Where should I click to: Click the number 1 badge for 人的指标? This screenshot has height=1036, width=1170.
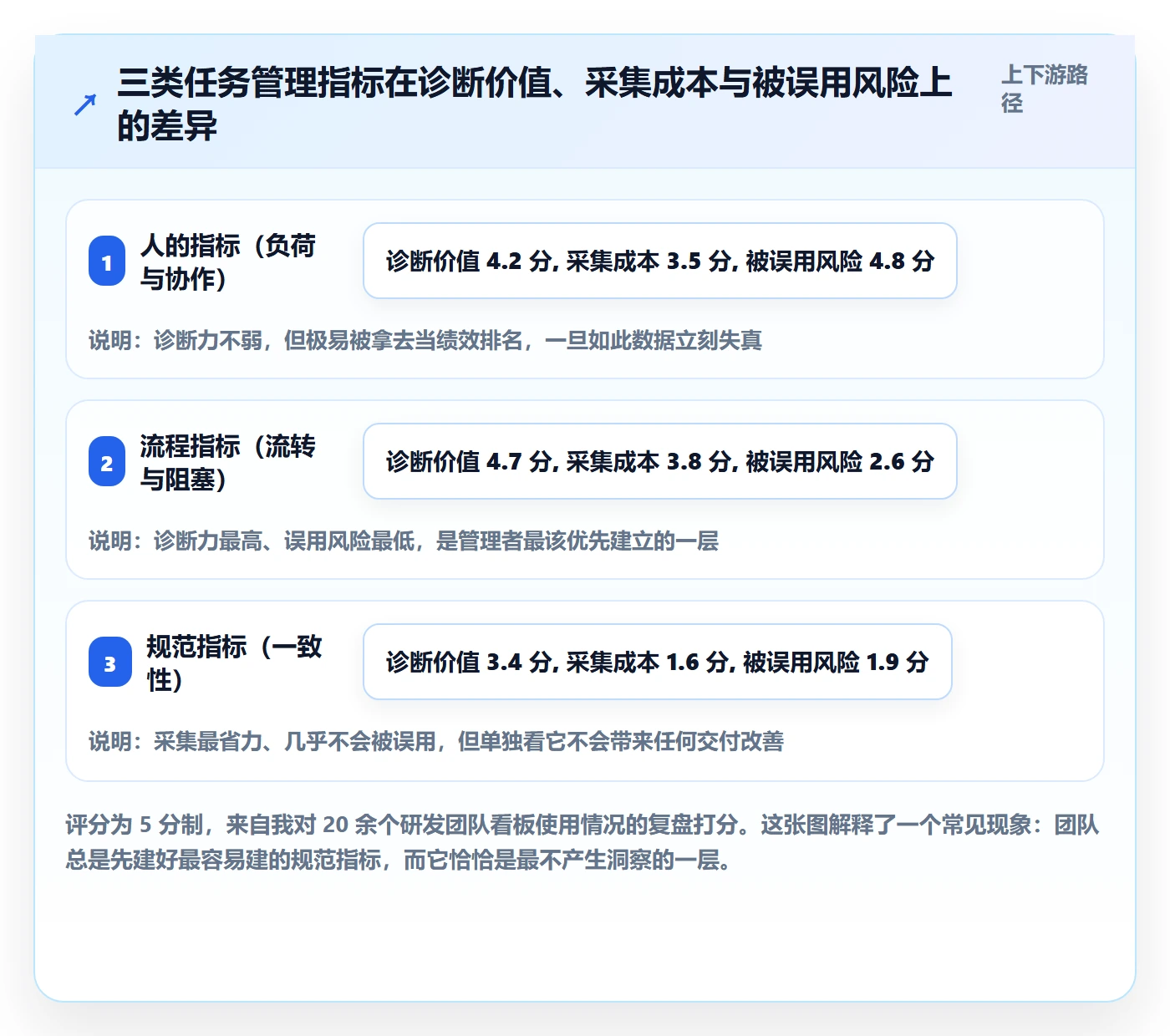click(x=107, y=262)
